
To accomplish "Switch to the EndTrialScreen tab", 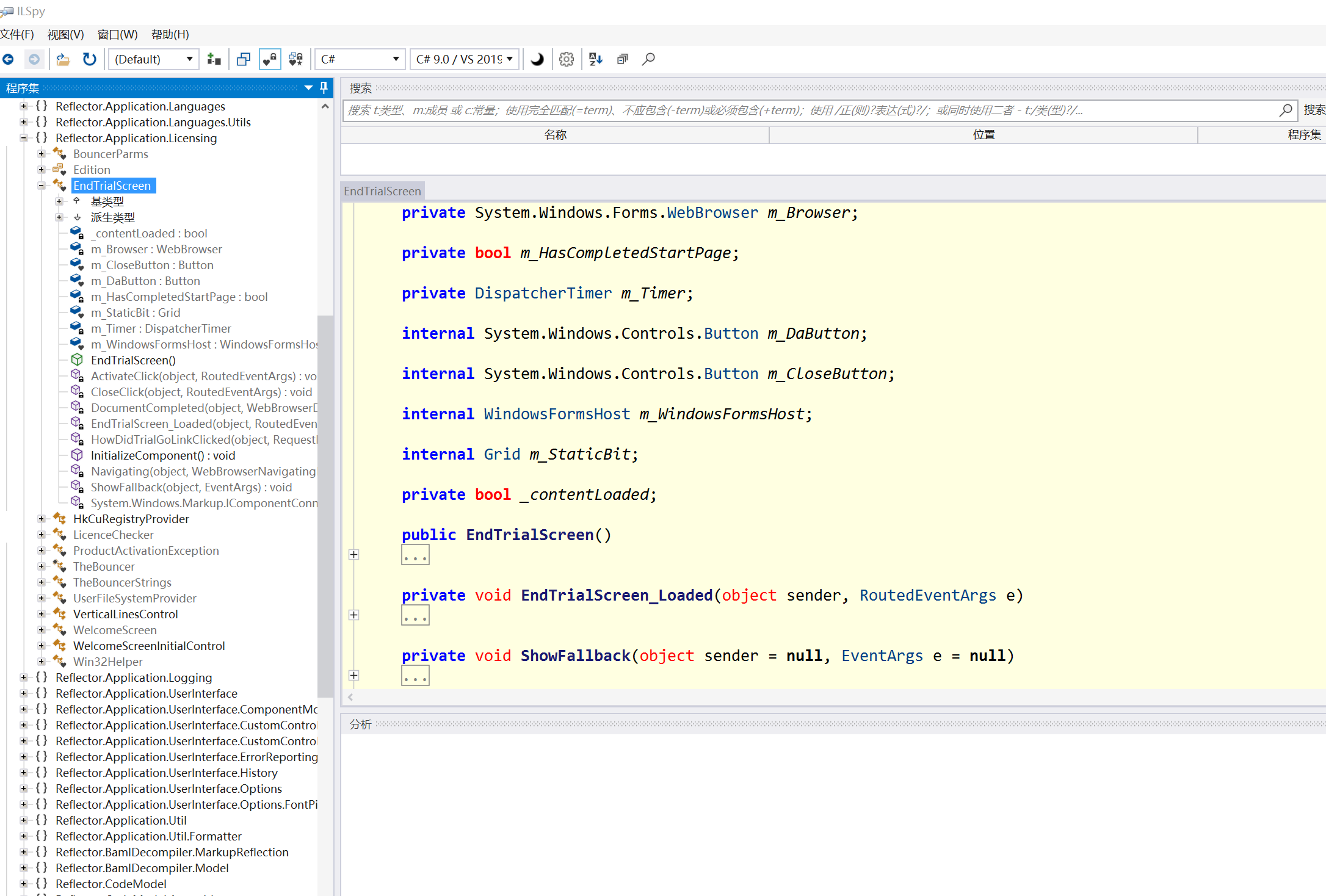I will (382, 191).
